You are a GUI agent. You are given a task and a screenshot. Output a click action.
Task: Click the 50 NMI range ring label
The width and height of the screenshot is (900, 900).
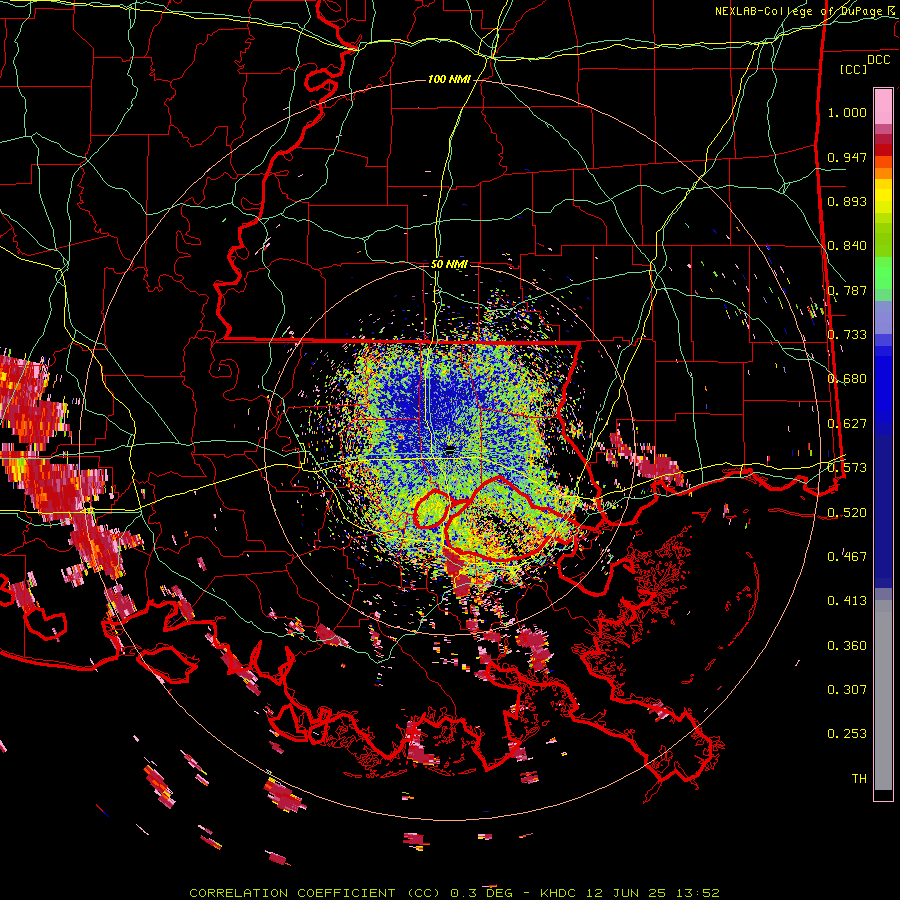click(449, 264)
